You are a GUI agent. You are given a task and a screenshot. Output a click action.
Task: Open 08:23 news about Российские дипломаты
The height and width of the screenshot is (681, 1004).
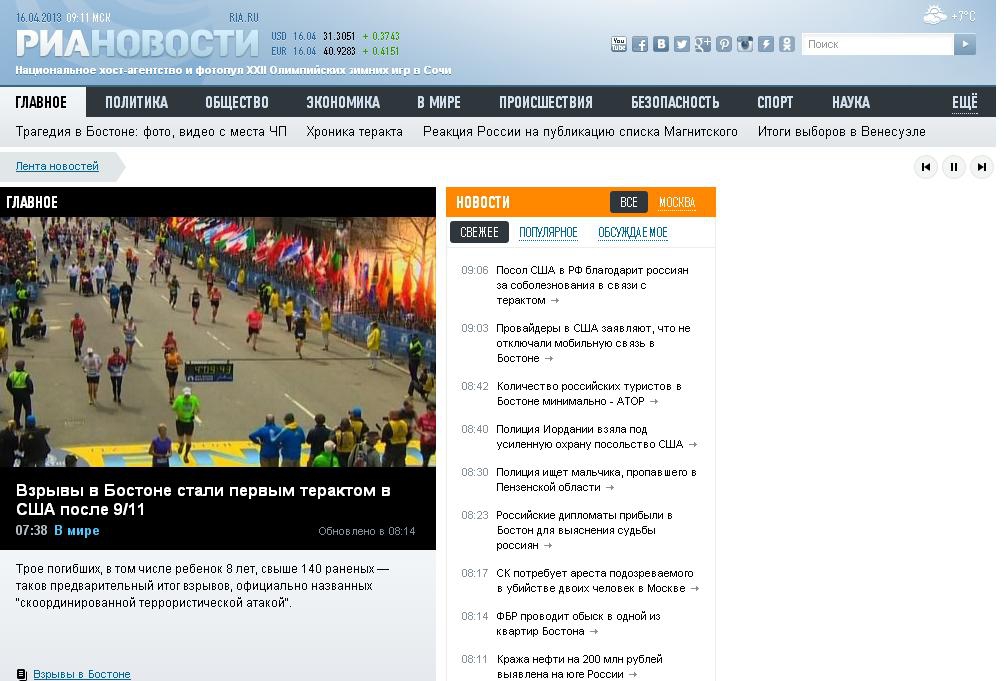click(584, 530)
